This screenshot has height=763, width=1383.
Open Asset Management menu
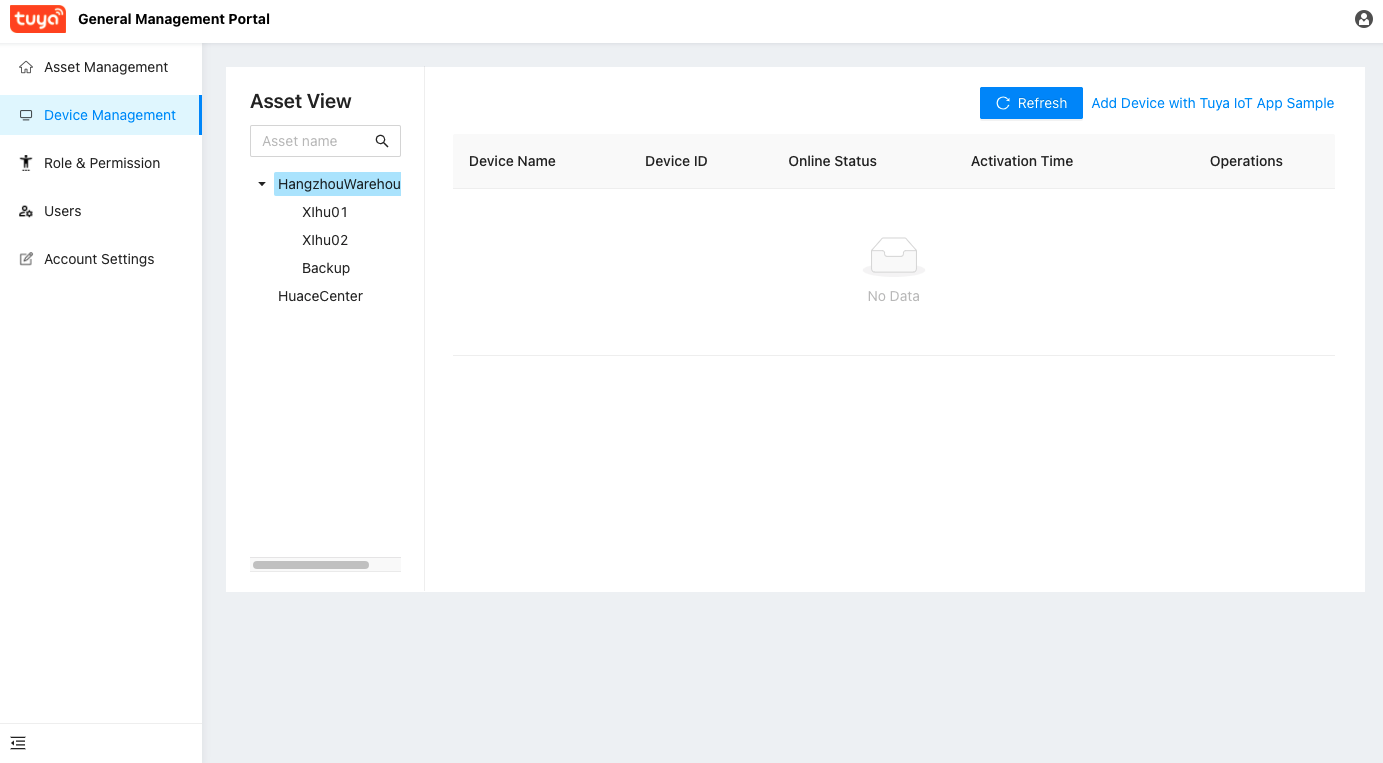click(x=106, y=67)
